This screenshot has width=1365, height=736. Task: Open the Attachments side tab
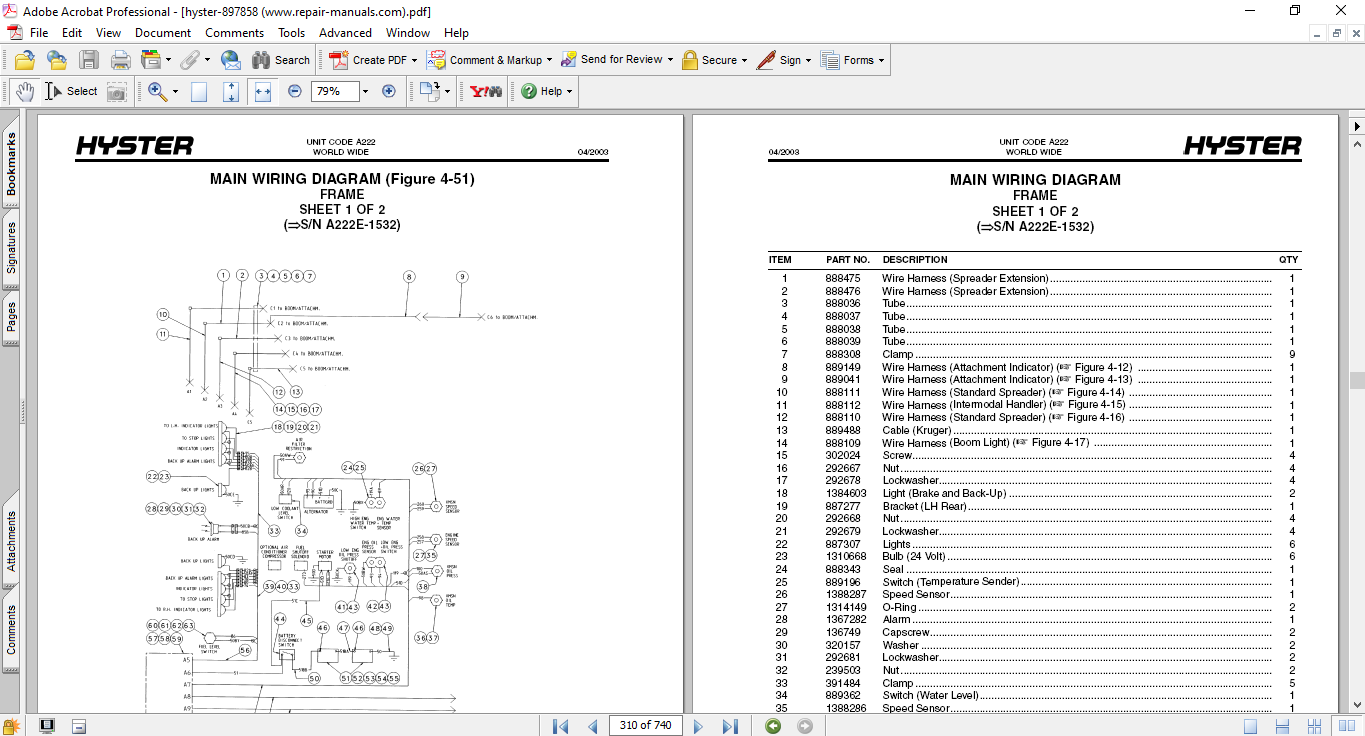click(11, 542)
